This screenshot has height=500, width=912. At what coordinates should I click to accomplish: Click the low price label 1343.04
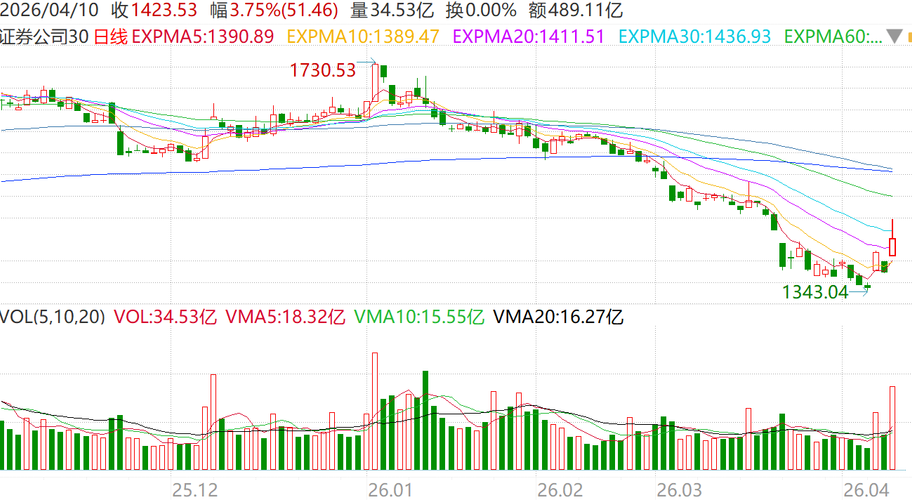tap(815, 292)
